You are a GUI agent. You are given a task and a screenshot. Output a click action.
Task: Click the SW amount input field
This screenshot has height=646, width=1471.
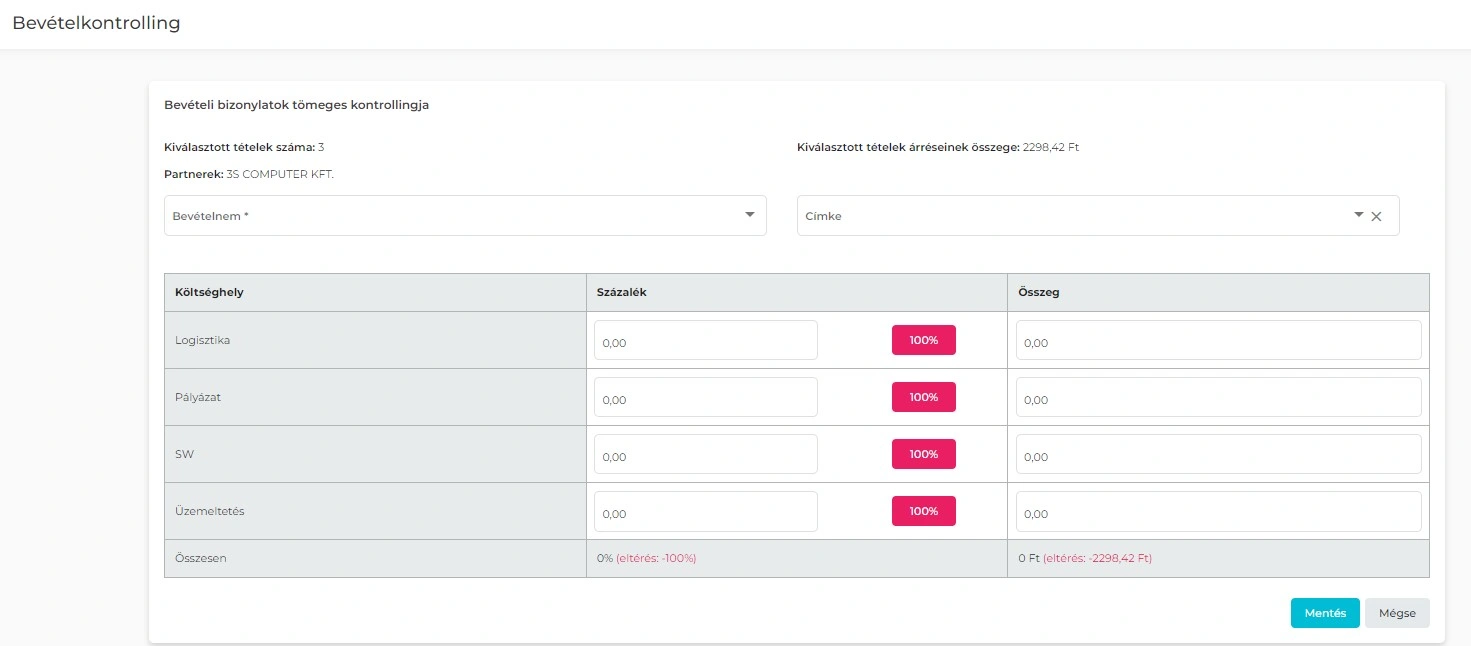coord(1218,455)
